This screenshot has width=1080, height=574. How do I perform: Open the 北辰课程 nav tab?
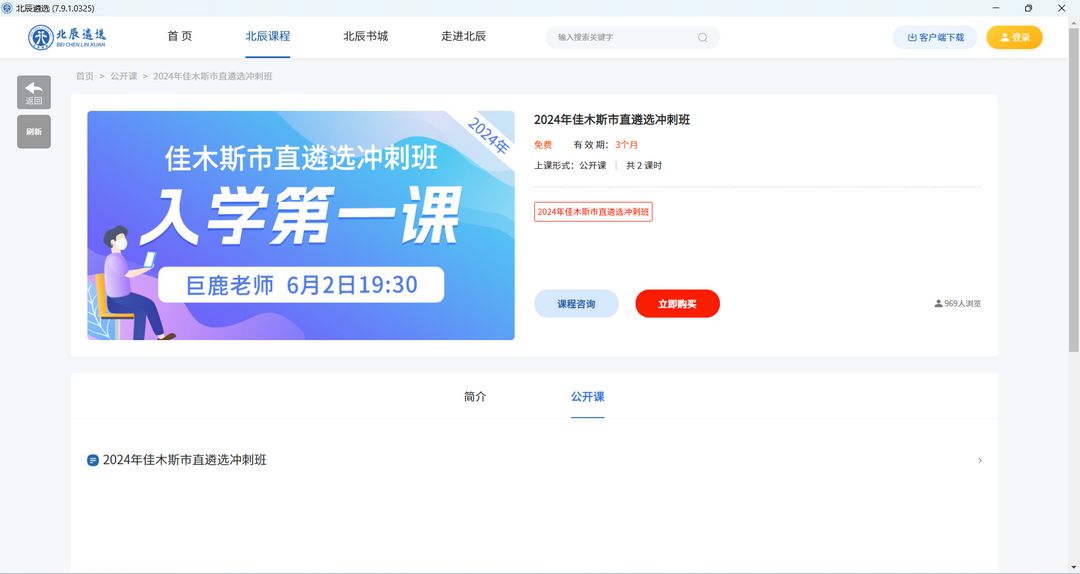click(268, 37)
